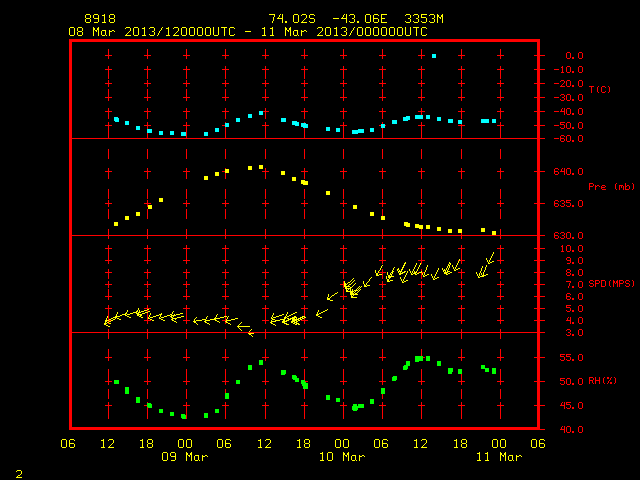
Task: Click station ID 8918 in header
Action: click(x=100, y=19)
